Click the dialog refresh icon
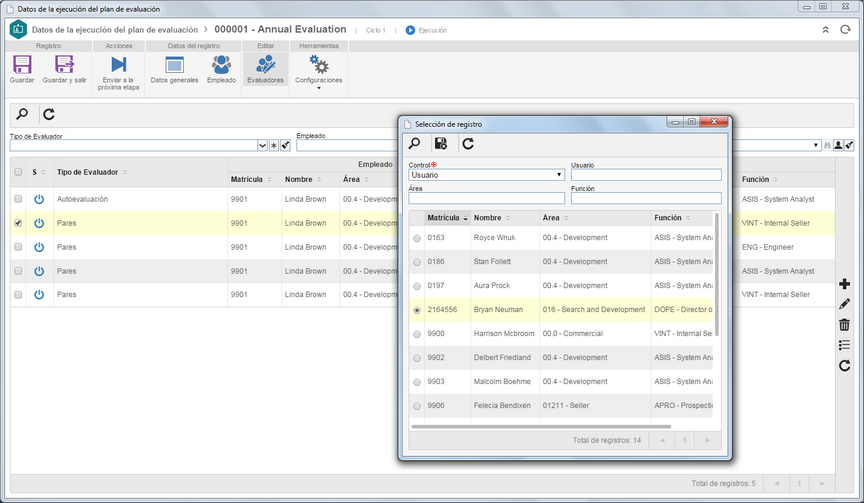Screen dimensions: 864x503 [468, 144]
